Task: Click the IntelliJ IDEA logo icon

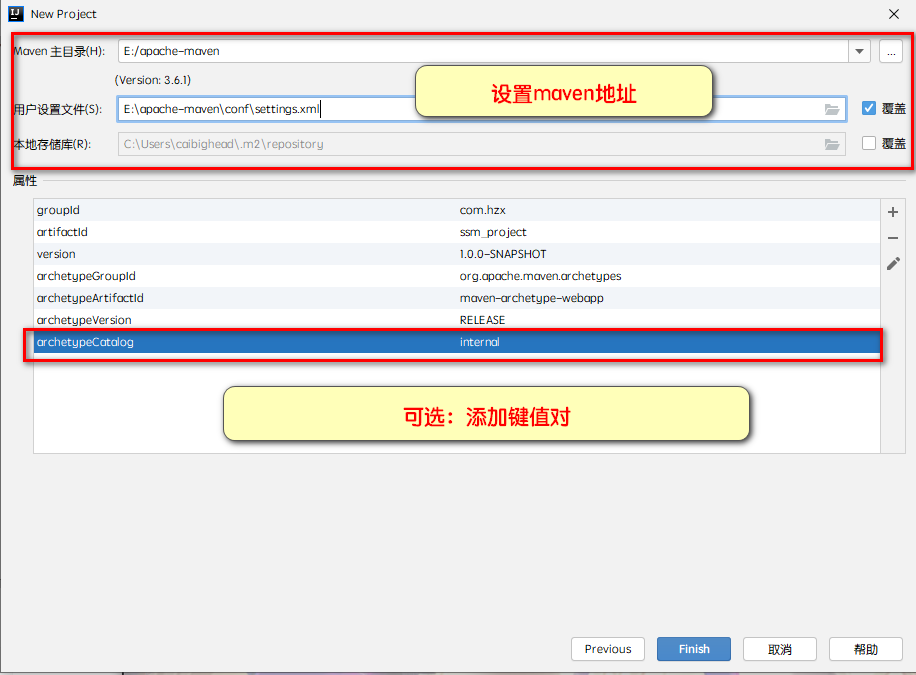Action: click(x=16, y=13)
